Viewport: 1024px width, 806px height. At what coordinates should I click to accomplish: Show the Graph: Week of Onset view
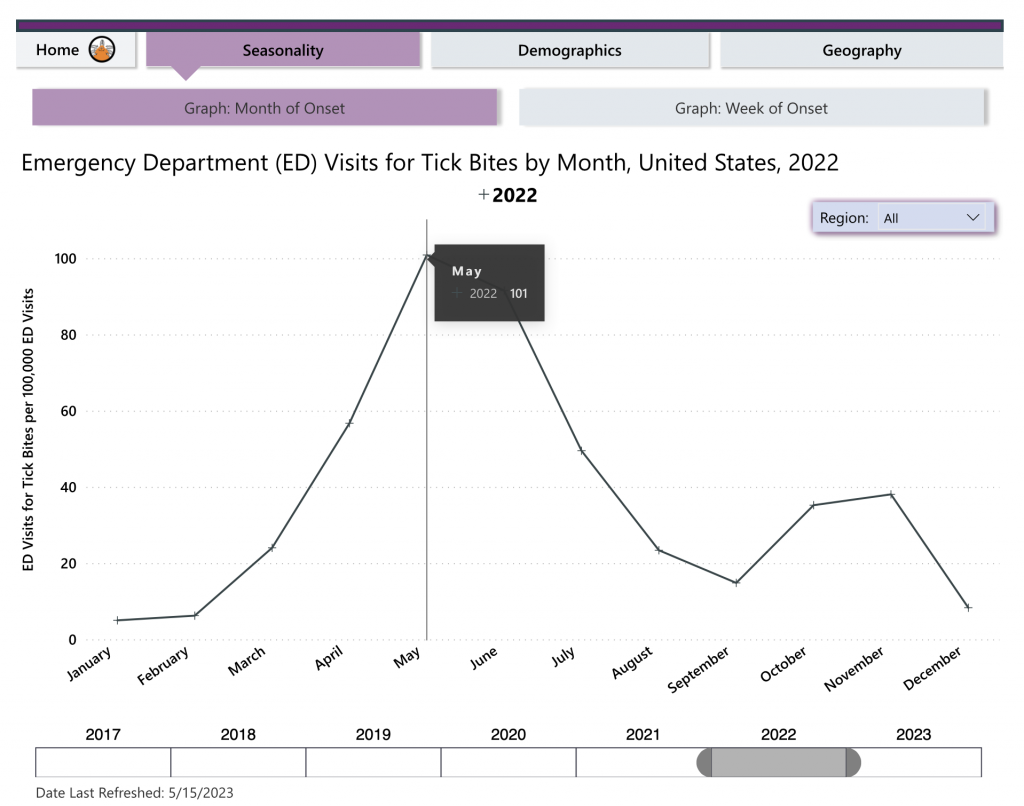(x=751, y=108)
